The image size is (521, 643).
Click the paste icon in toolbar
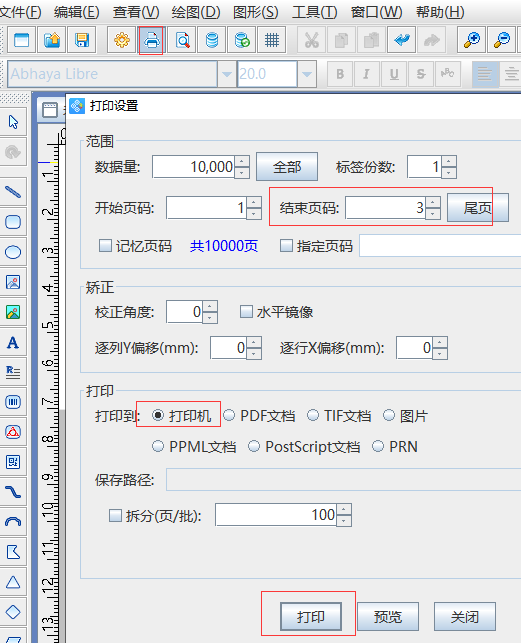(x=372, y=40)
